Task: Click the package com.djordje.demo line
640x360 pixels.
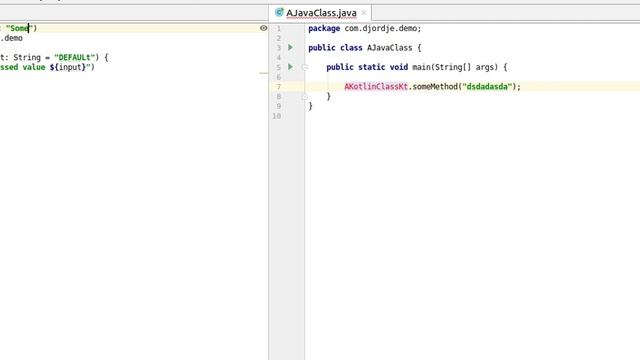Action: coord(364,28)
